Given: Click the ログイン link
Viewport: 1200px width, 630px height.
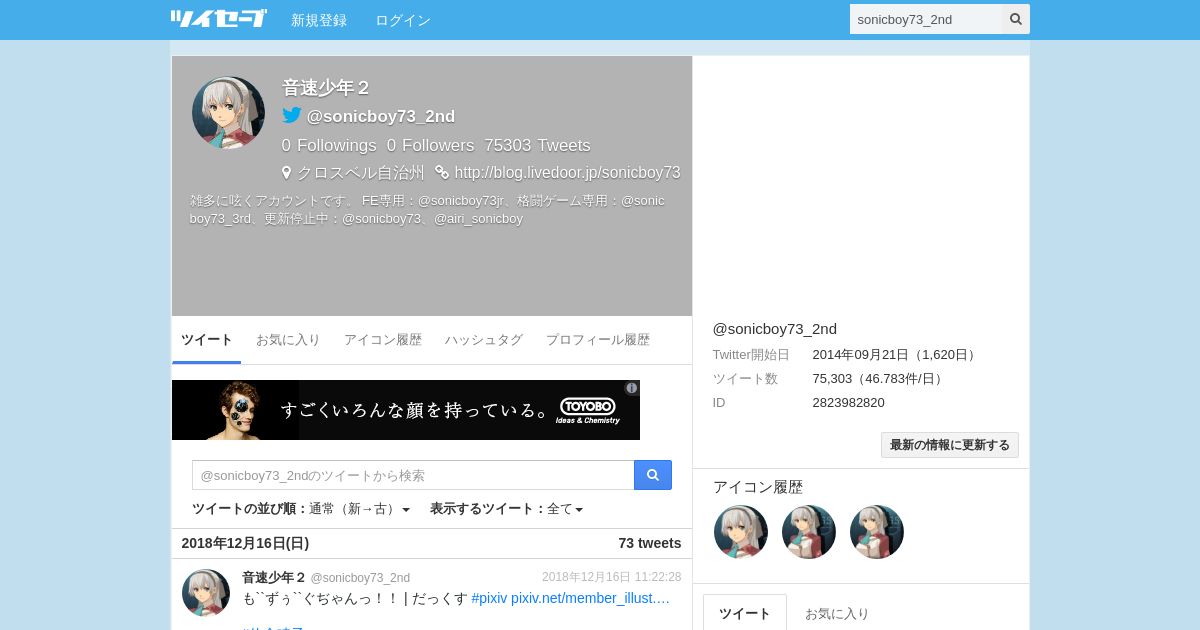Looking at the screenshot, I should click(x=403, y=20).
